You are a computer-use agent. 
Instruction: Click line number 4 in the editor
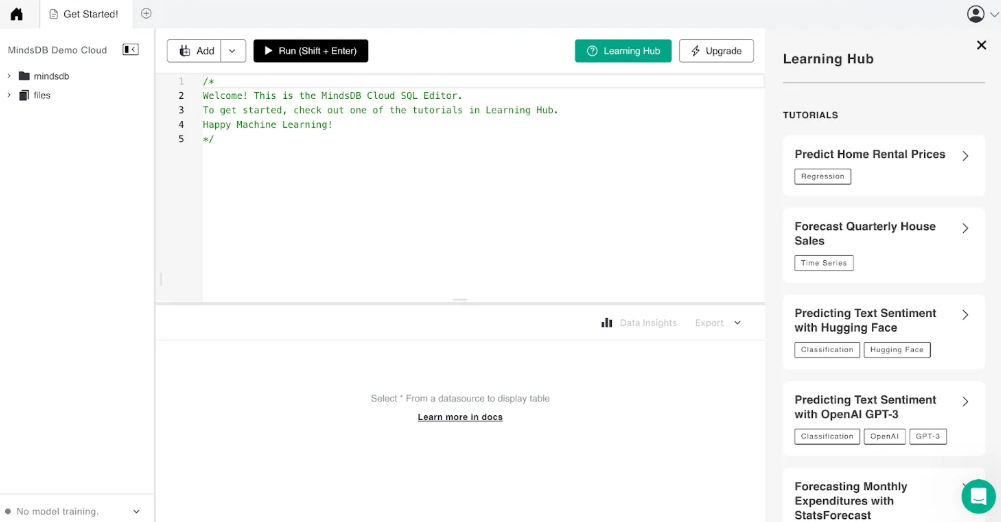coord(181,124)
